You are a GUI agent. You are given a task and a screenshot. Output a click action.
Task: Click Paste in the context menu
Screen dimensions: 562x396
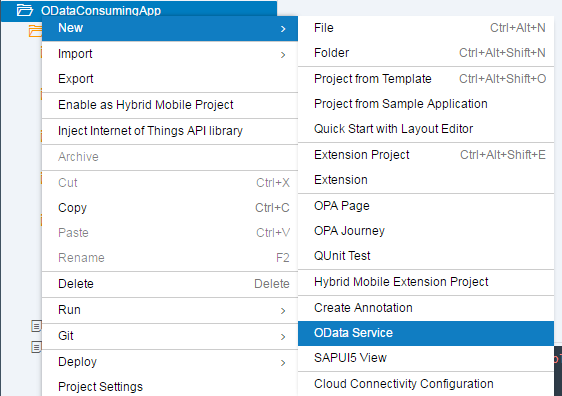(x=170, y=233)
